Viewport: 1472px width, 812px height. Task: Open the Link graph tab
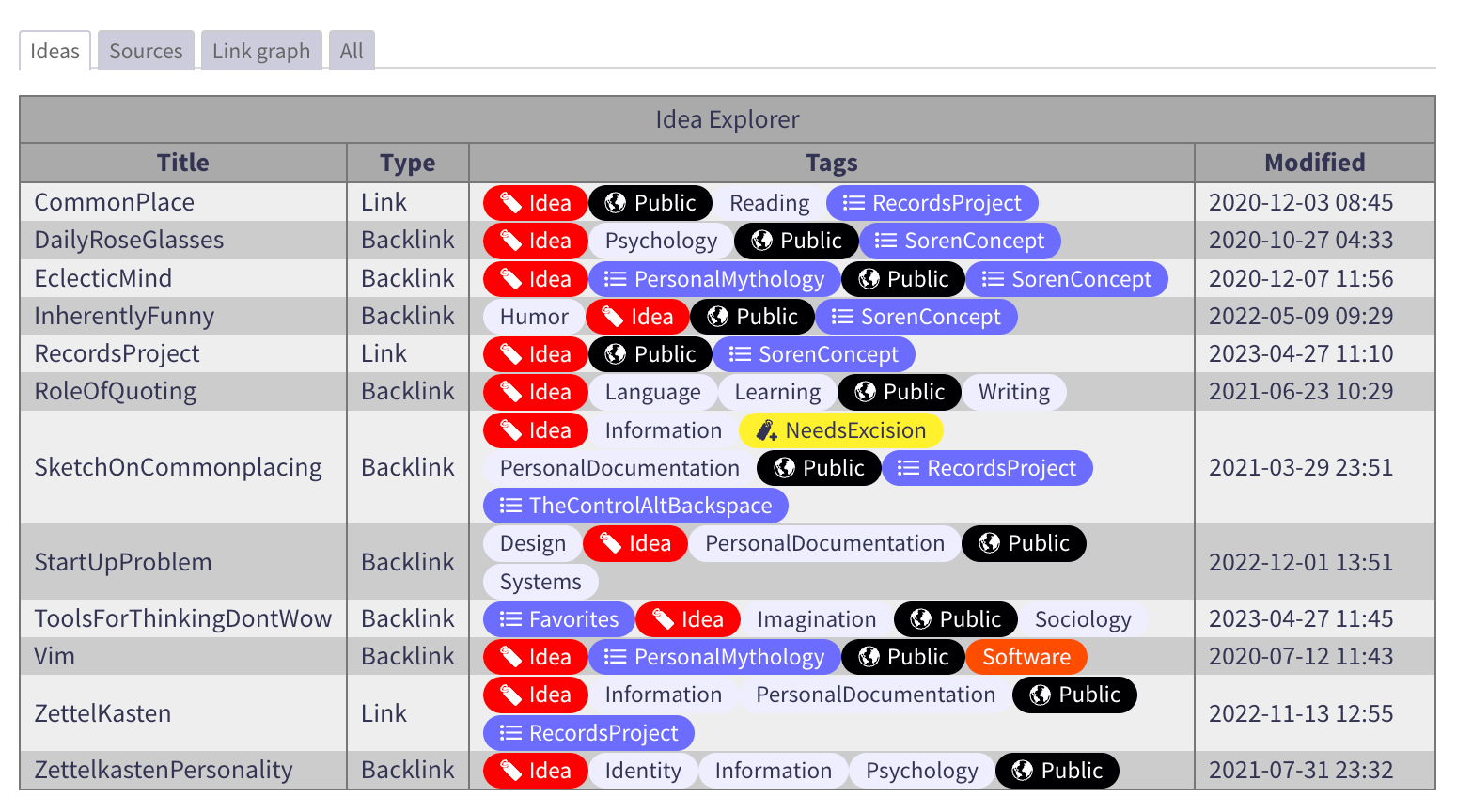click(261, 51)
